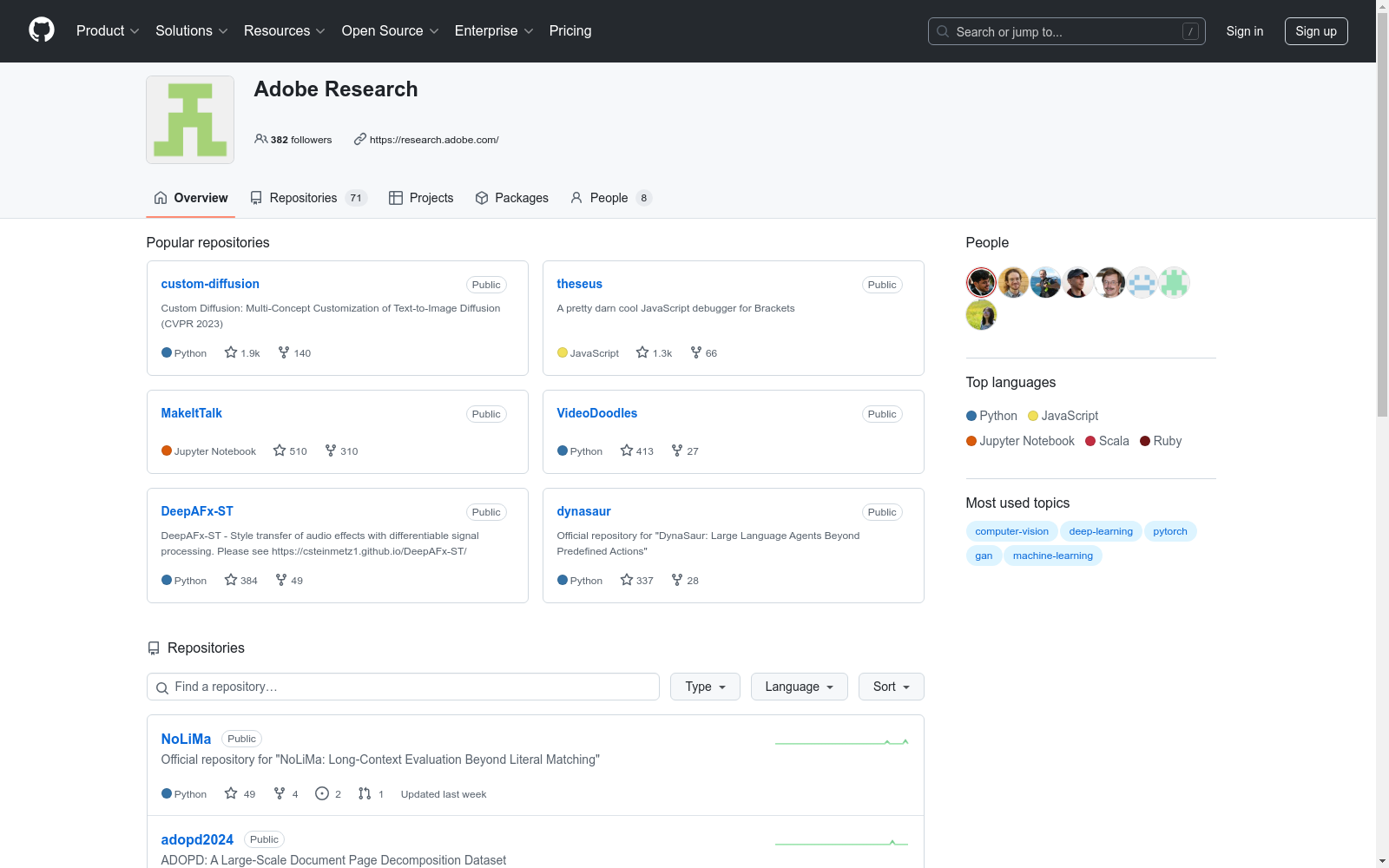Viewport: 1389px width, 868px height.
Task: Expand the Enterprise menu
Action: click(x=494, y=31)
